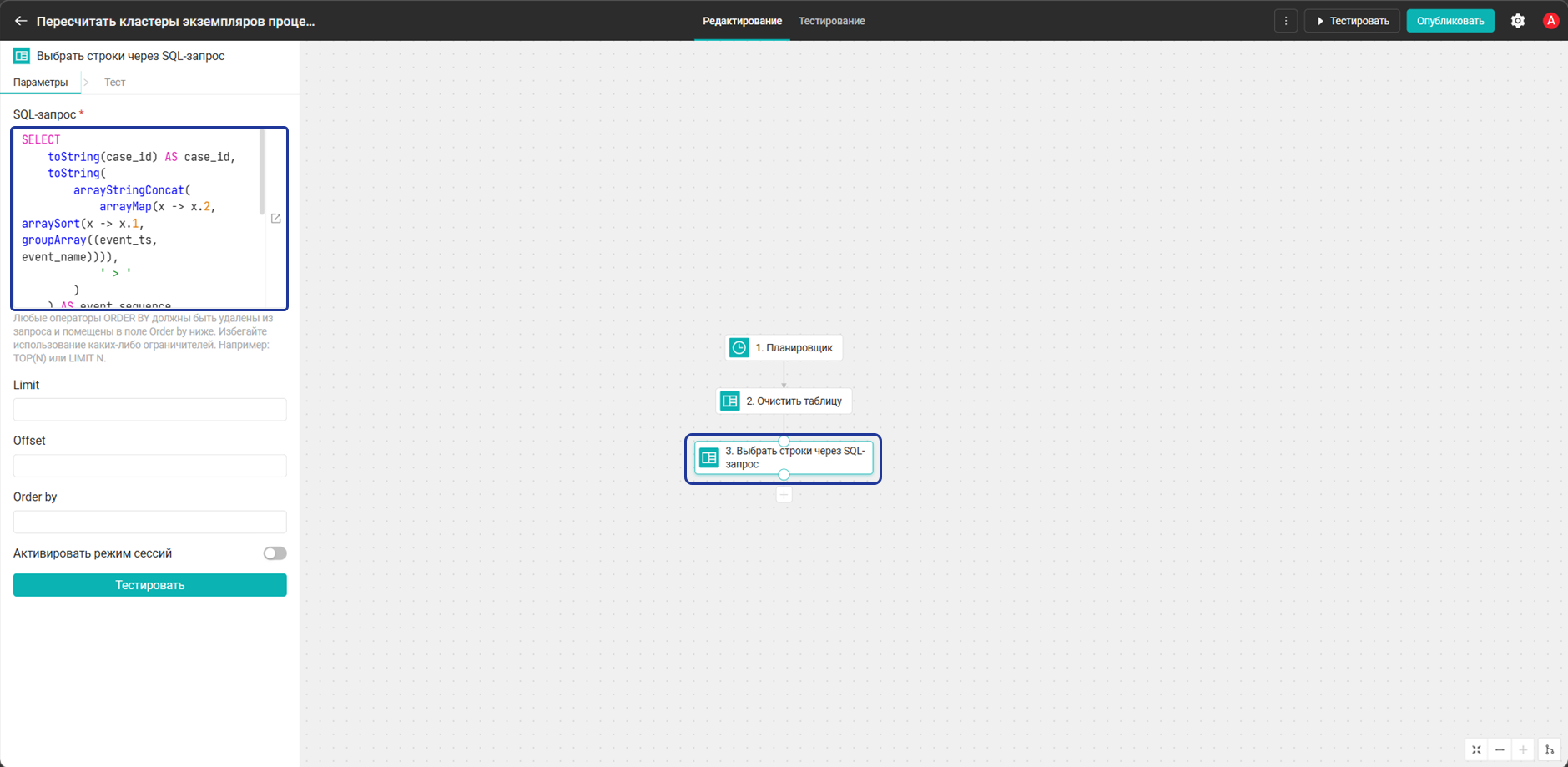Viewport: 1568px width, 767px height.
Task: Auto-arrange the workflow layout icon
Action: click(x=1550, y=749)
